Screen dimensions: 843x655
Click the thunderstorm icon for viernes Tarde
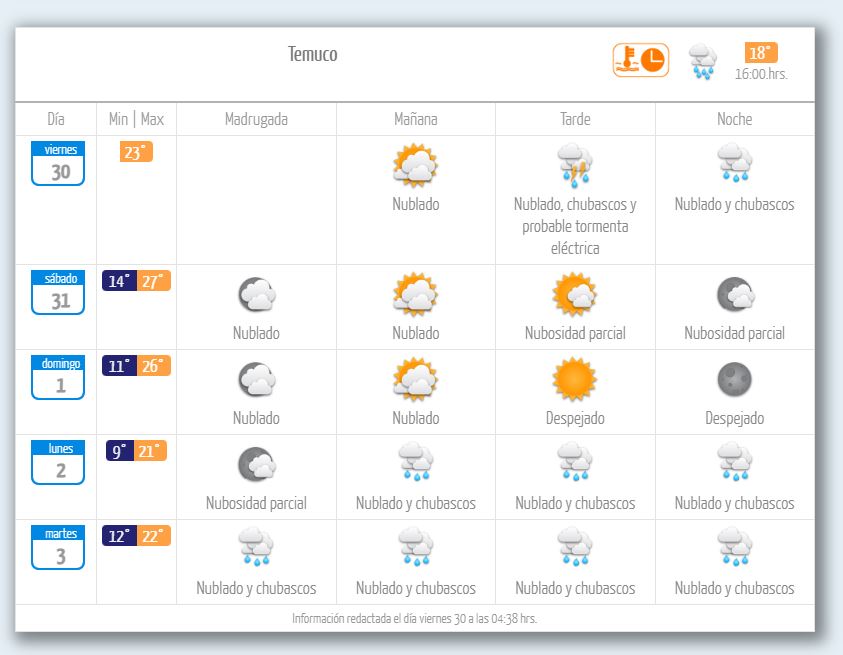tap(575, 165)
